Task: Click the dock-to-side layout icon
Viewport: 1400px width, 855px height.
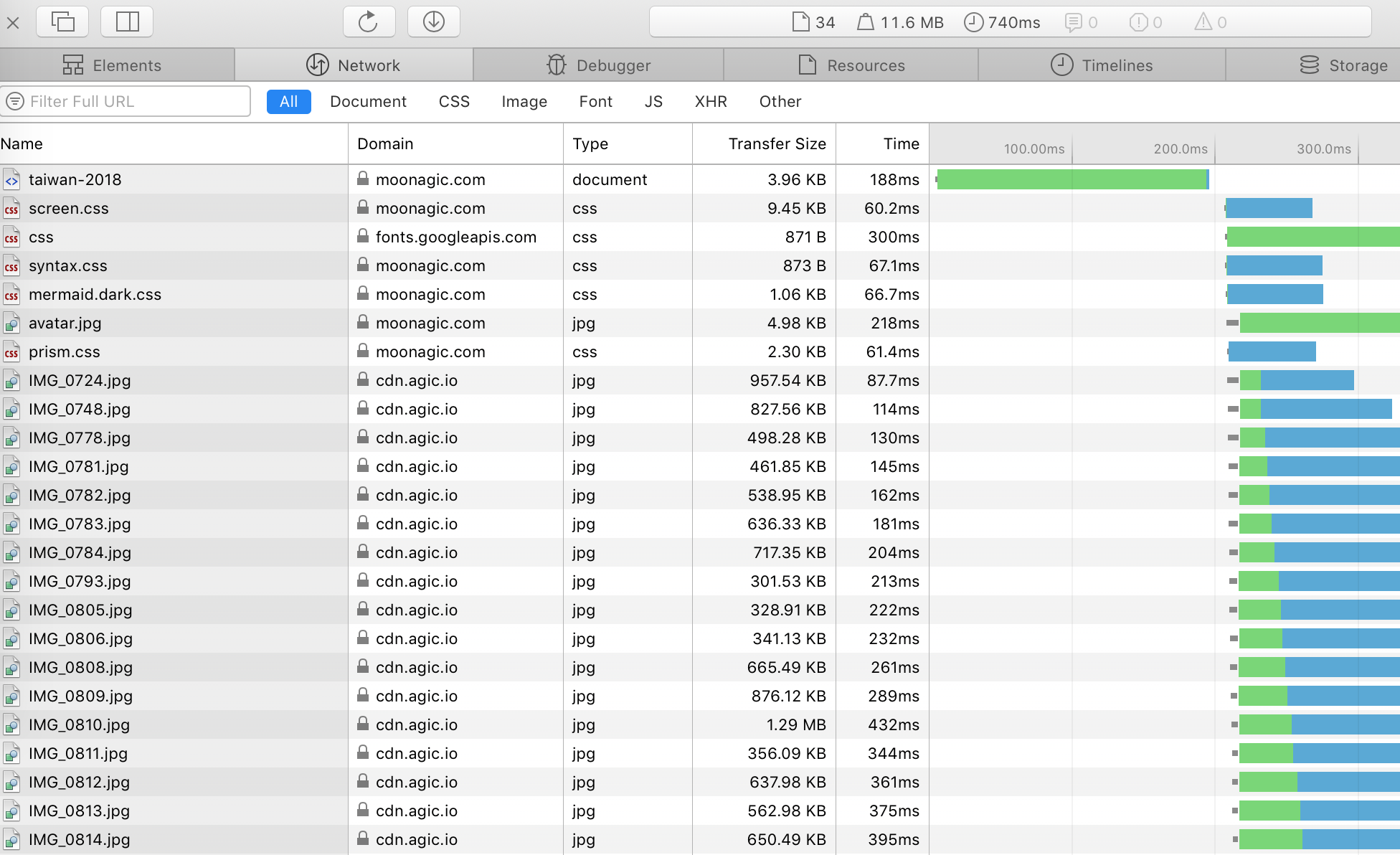Action: [x=127, y=22]
